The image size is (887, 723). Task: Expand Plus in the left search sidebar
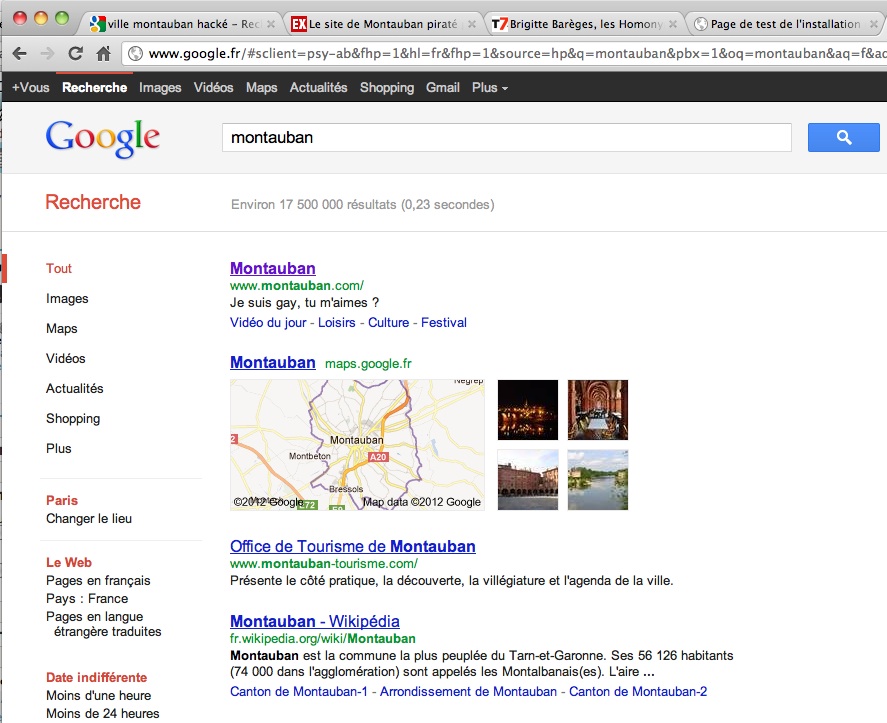pyautogui.click(x=59, y=449)
